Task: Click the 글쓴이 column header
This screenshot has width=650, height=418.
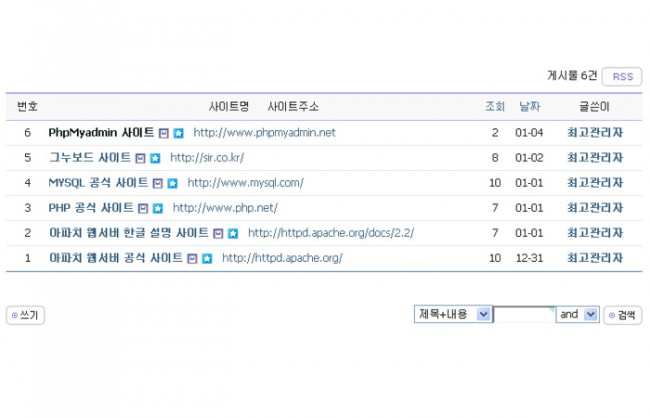Action: [x=594, y=107]
